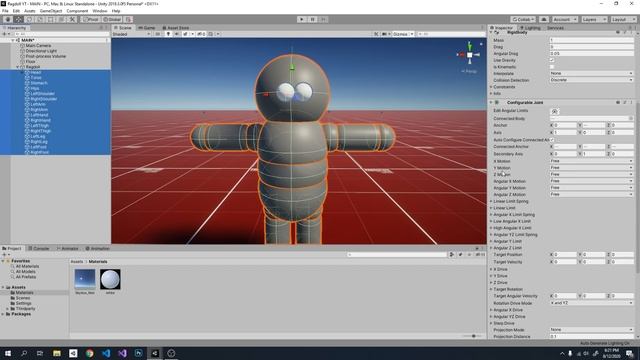This screenshot has width=640, height=360.
Task: Open the X Motion dropdown
Action: click(x=591, y=161)
